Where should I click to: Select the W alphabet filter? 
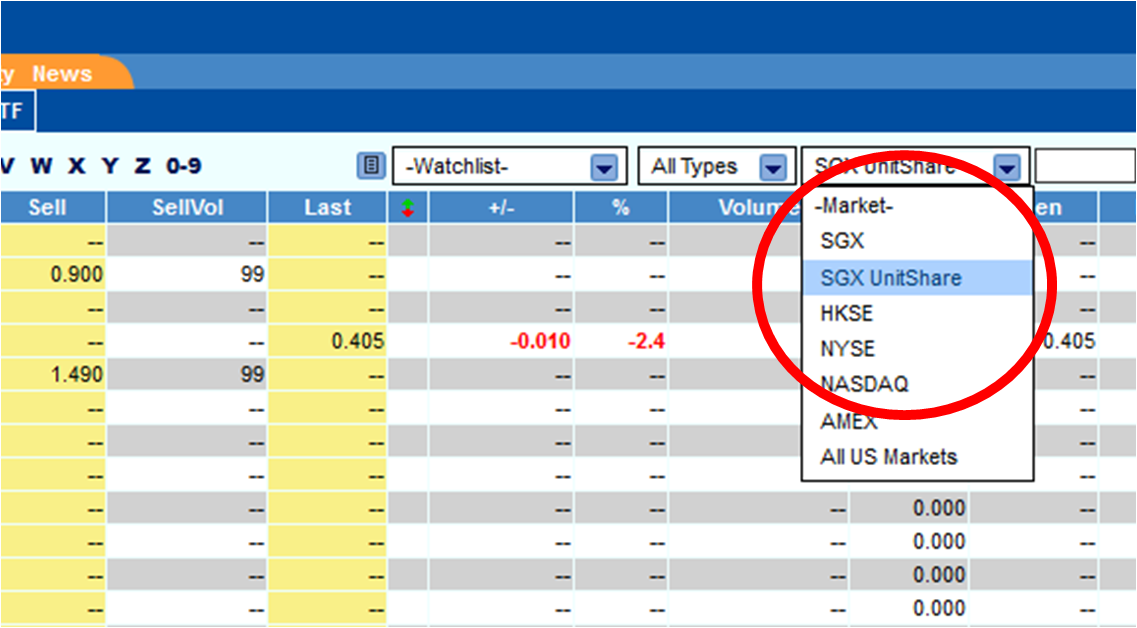(41, 165)
